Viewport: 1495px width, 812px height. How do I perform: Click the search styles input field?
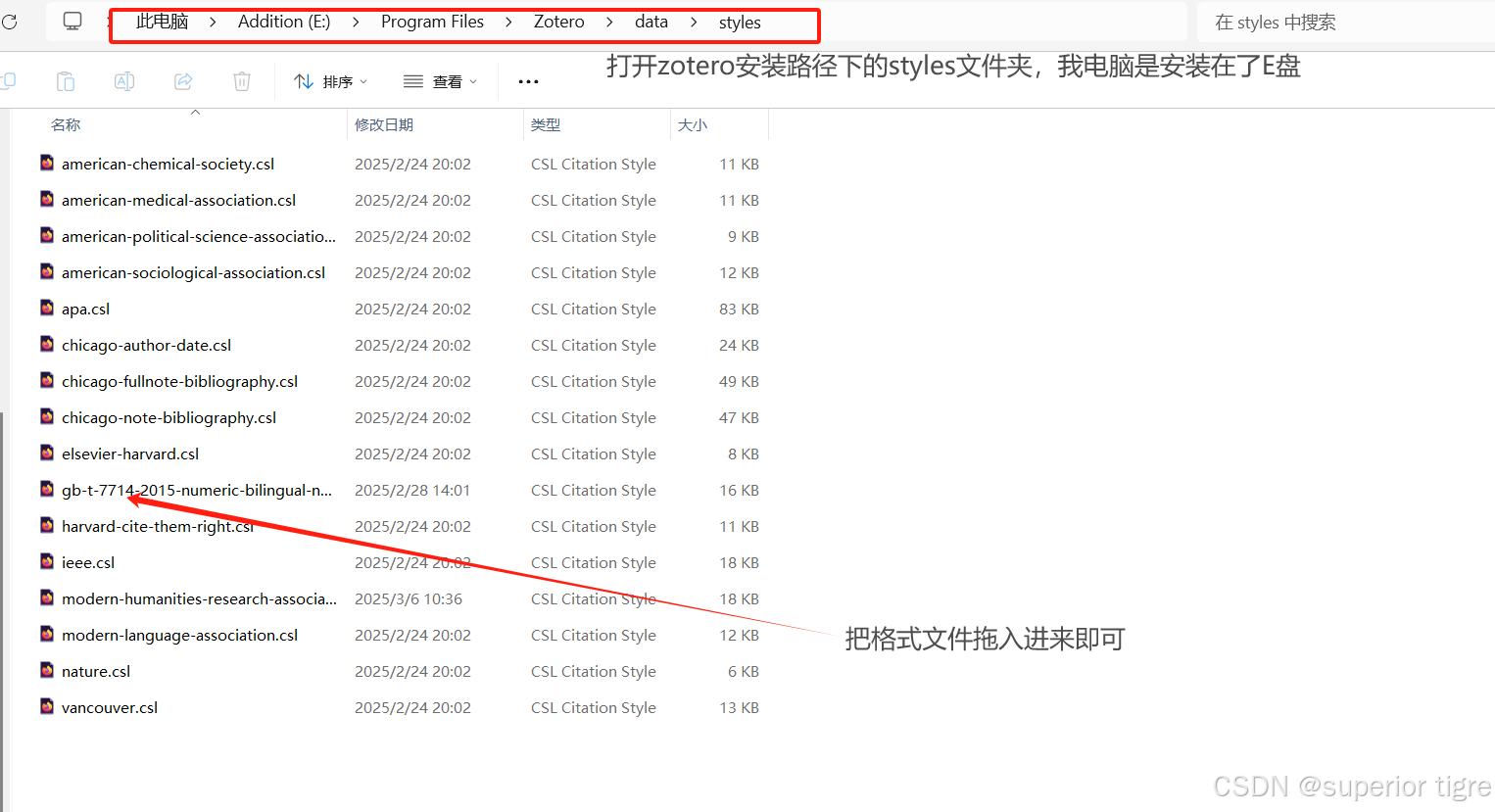tap(1347, 23)
